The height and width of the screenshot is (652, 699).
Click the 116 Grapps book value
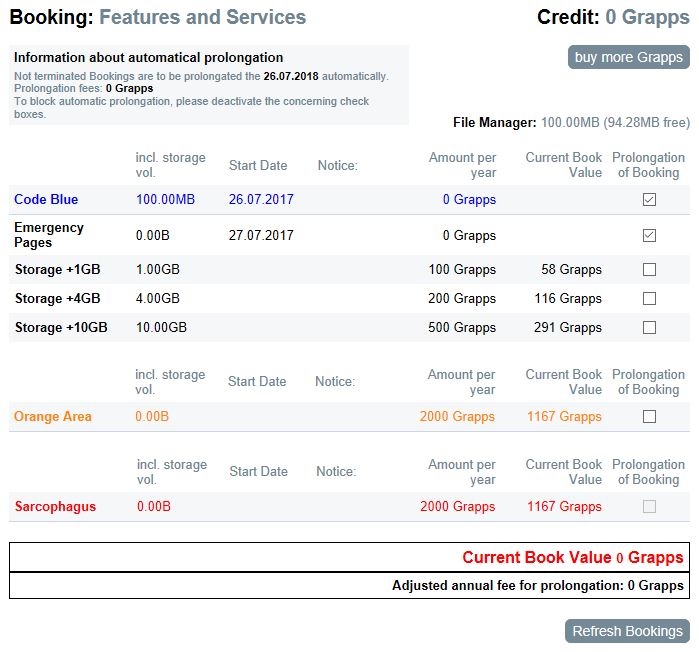pyautogui.click(x=568, y=299)
